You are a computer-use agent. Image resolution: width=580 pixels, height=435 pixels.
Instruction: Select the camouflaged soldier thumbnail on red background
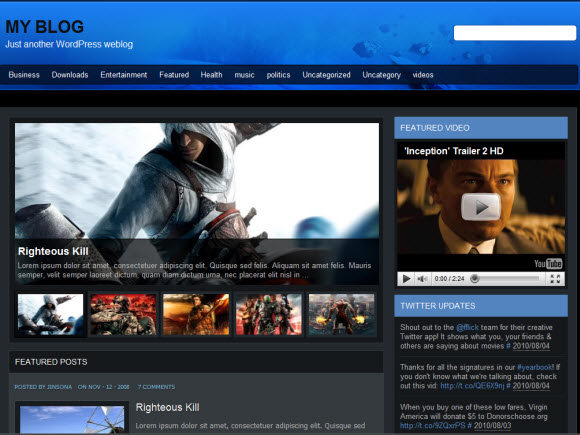pyautogui.click(x=123, y=314)
